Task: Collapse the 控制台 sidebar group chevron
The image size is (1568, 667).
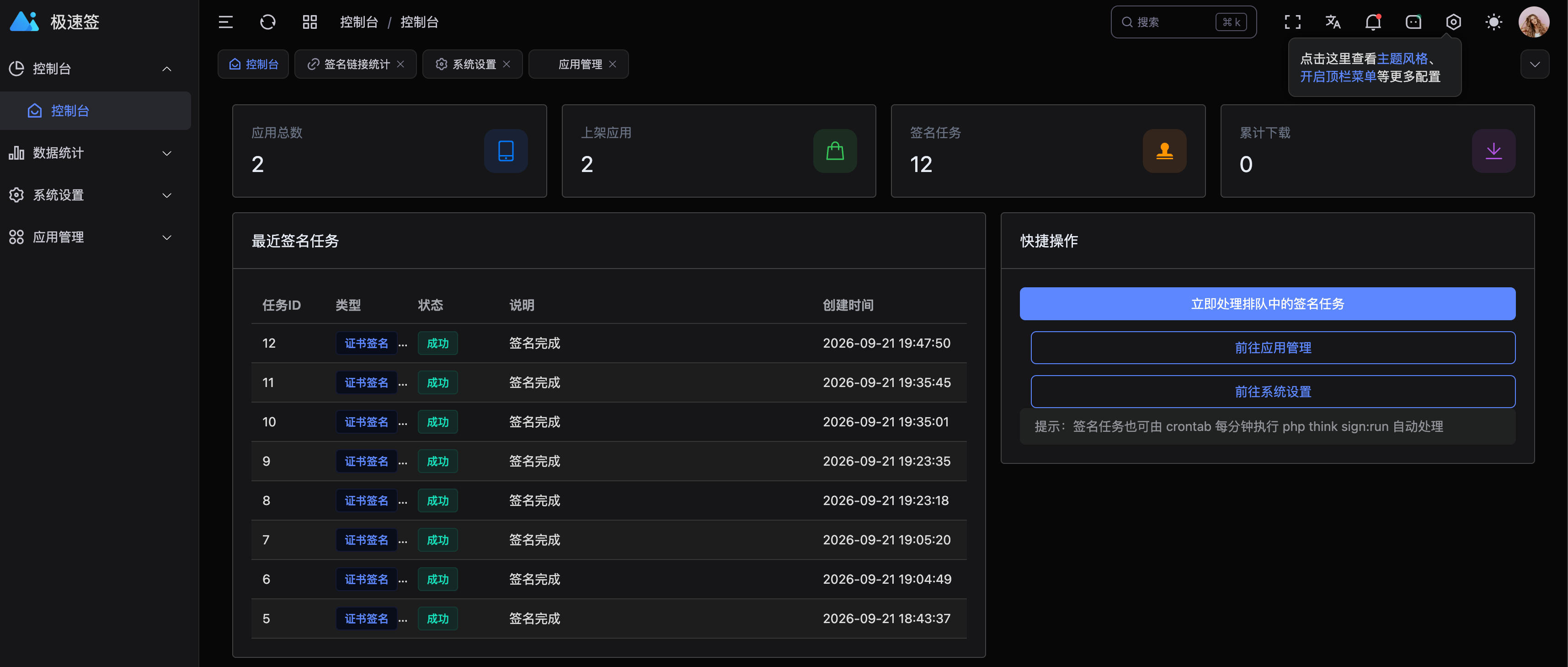Action: tap(167, 69)
